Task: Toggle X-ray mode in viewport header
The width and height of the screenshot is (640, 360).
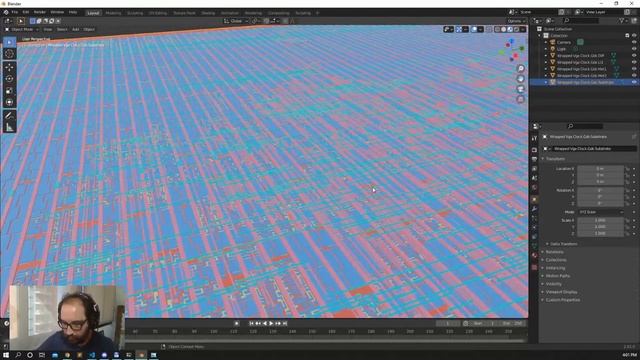Action: (x=489, y=29)
